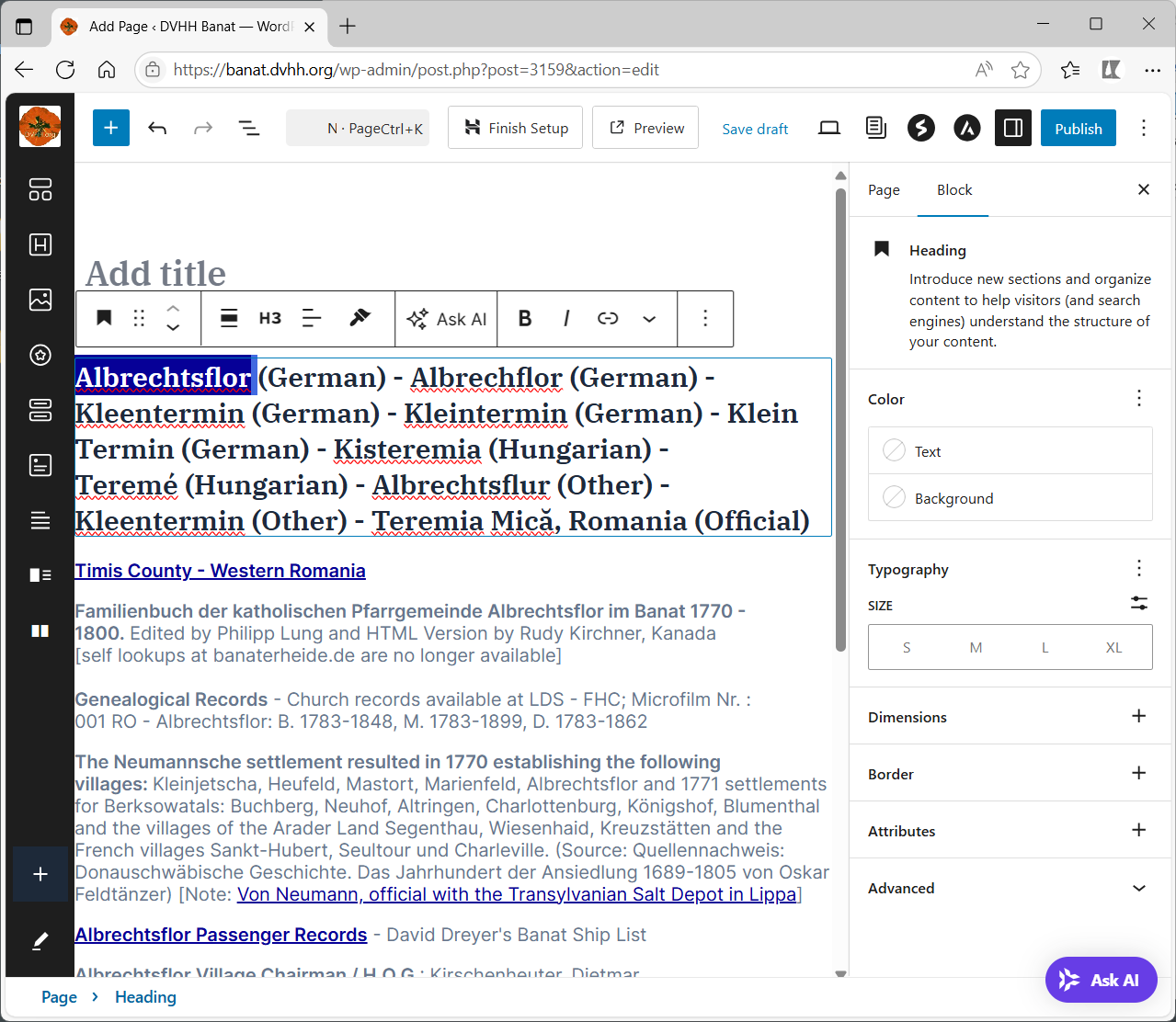Click Page in the breadcrumb

(59, 997)
